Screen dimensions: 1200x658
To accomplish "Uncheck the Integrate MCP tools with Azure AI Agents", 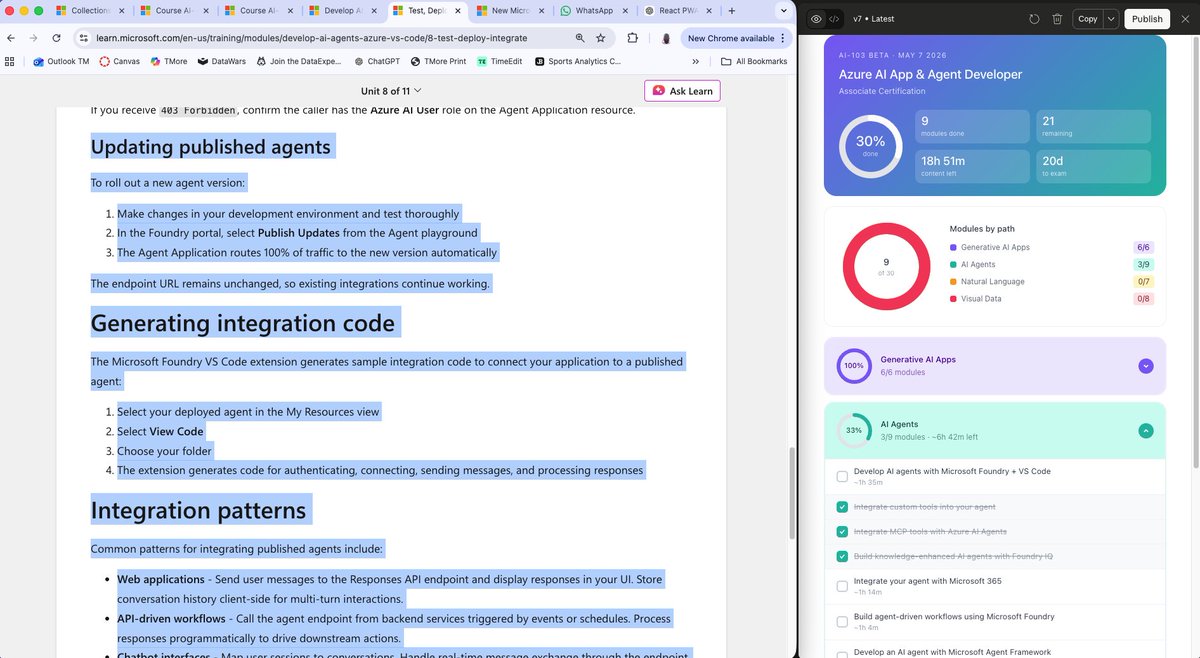I will pyautogui.click(x=842, y=531).
